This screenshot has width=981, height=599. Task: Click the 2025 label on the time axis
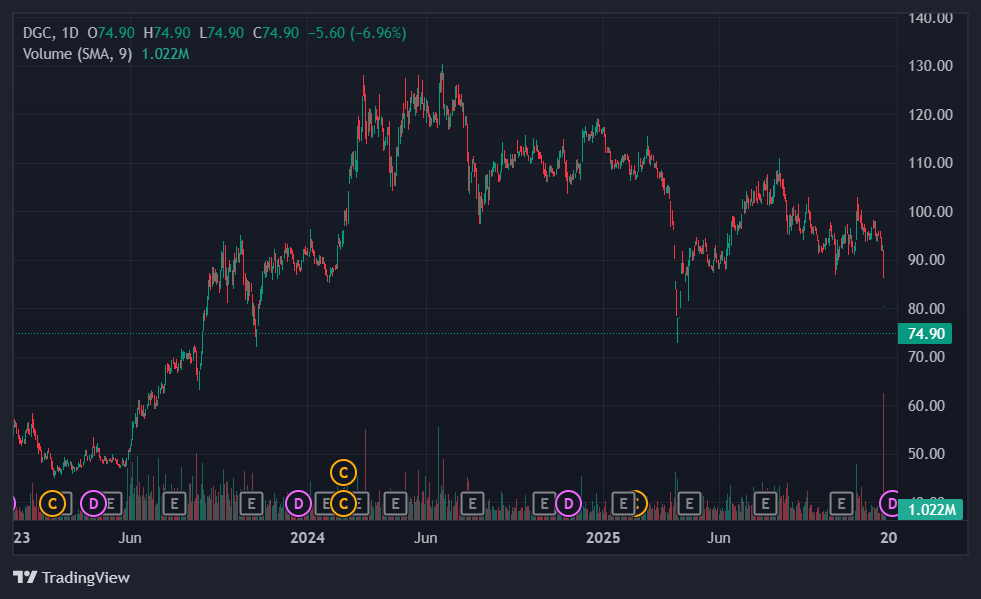coord(604,538)
